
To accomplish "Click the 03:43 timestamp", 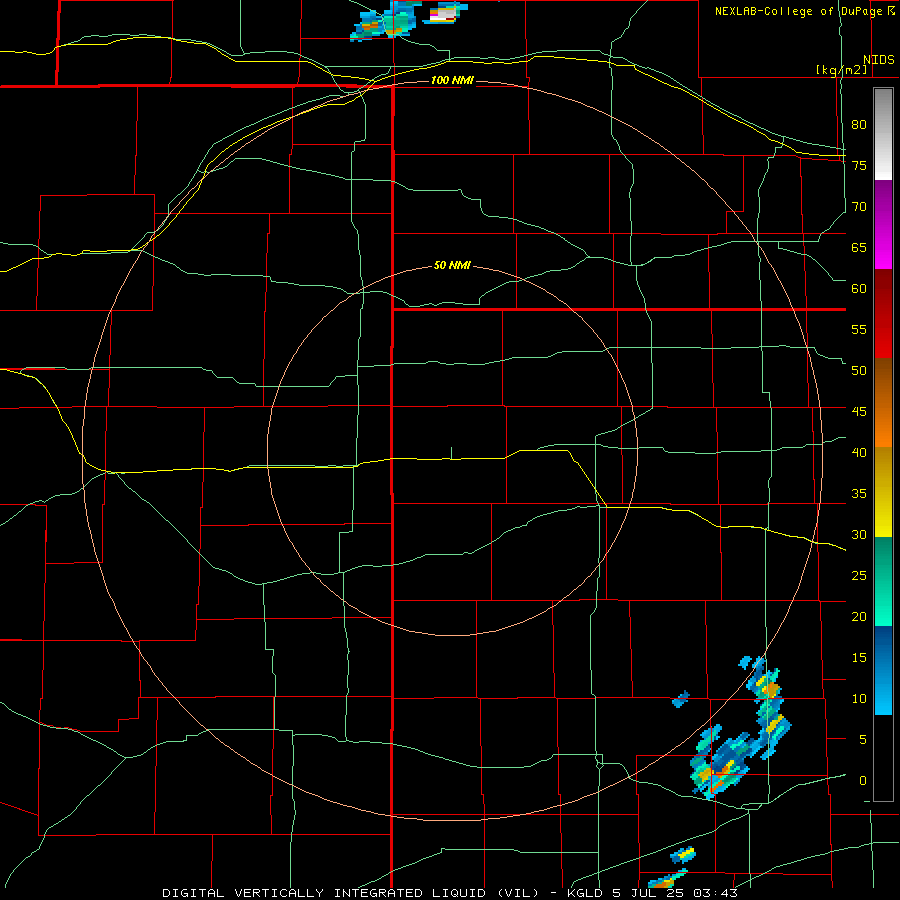I will coord(715,893).
